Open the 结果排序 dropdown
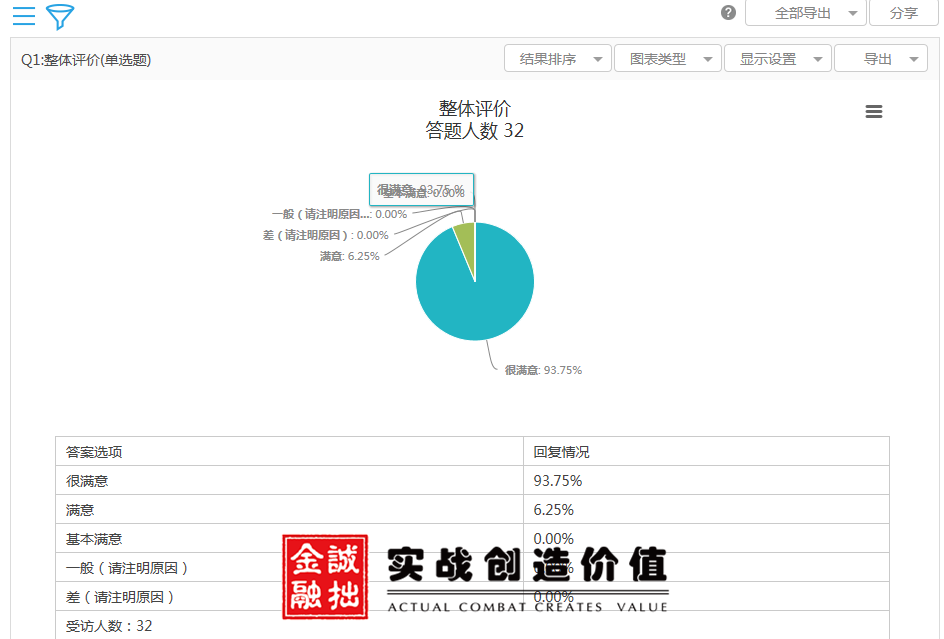The height and width of the screenshot is (639, 944). click(558, 59)
